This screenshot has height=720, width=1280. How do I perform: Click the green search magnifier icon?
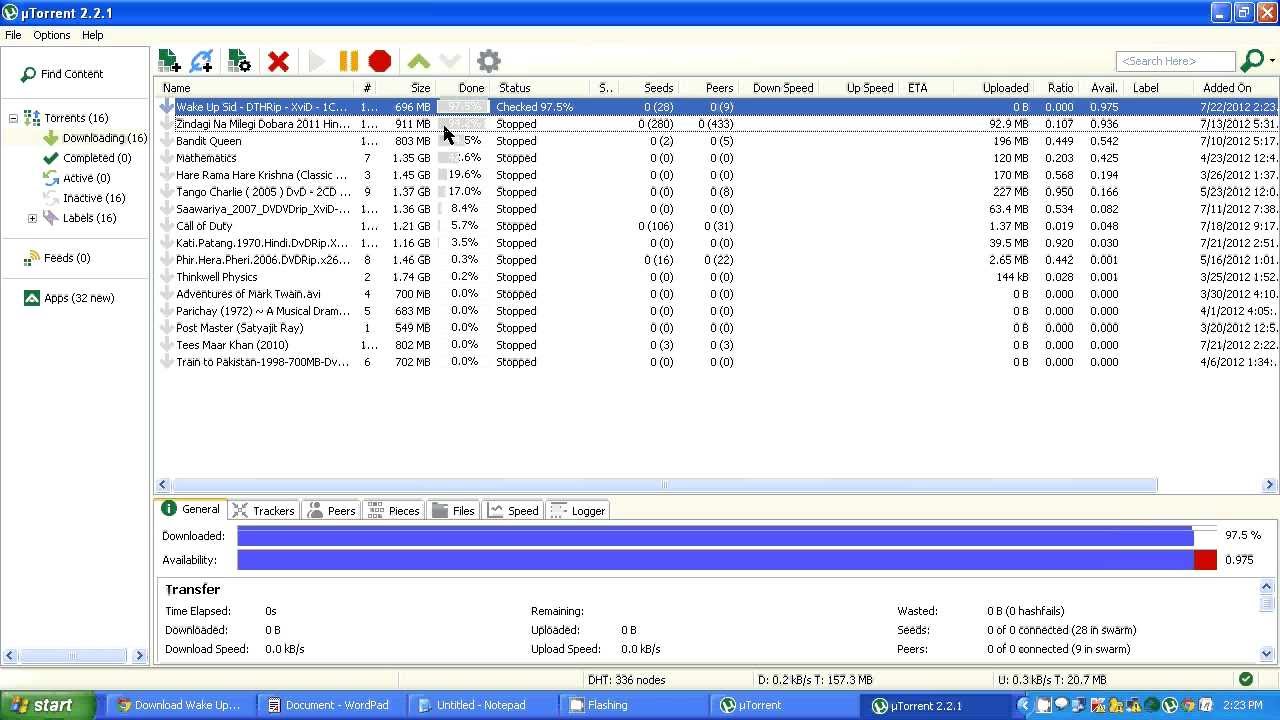[x=1250, y=61]
